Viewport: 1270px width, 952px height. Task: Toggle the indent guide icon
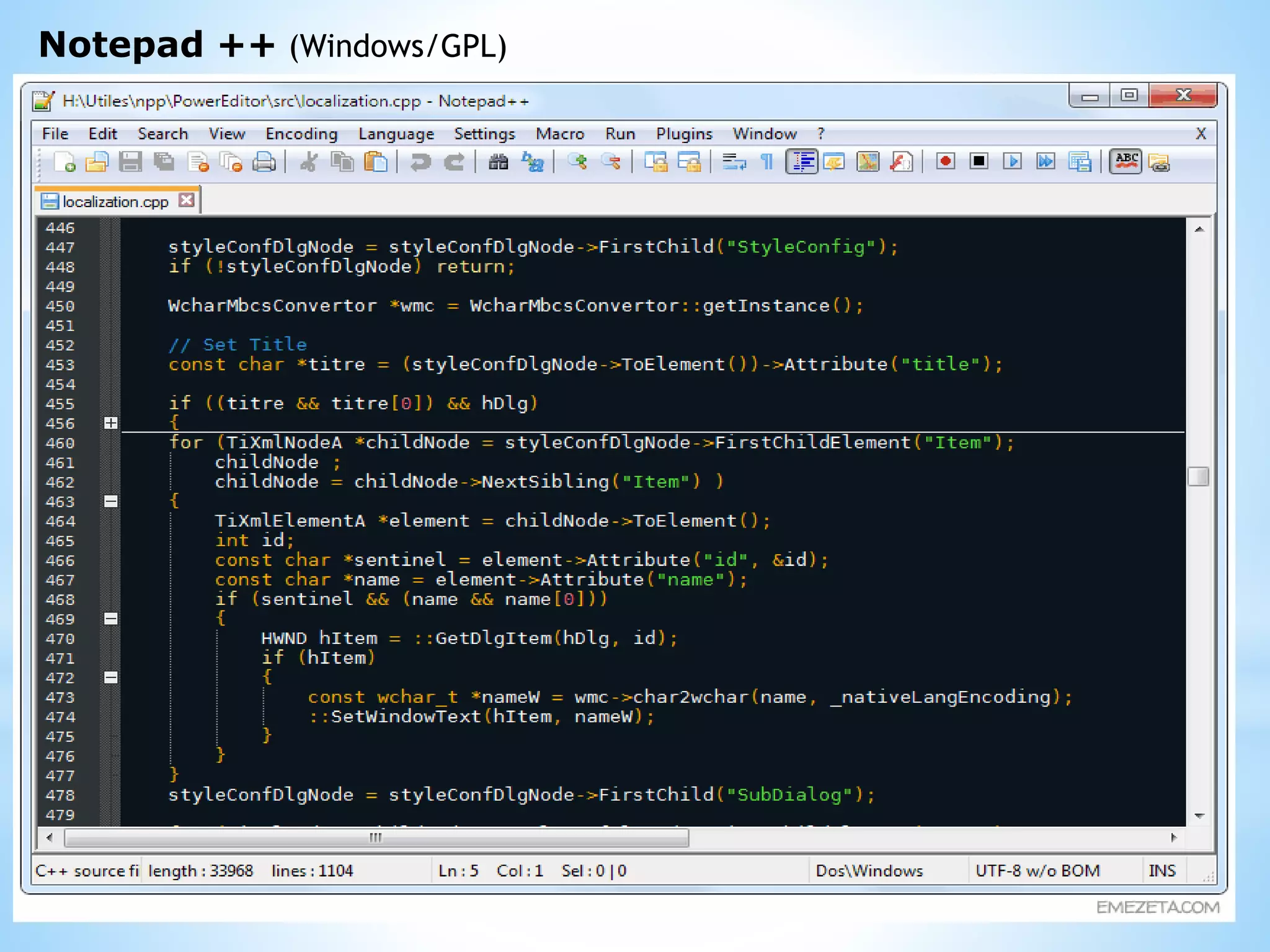tap(802, 162)
